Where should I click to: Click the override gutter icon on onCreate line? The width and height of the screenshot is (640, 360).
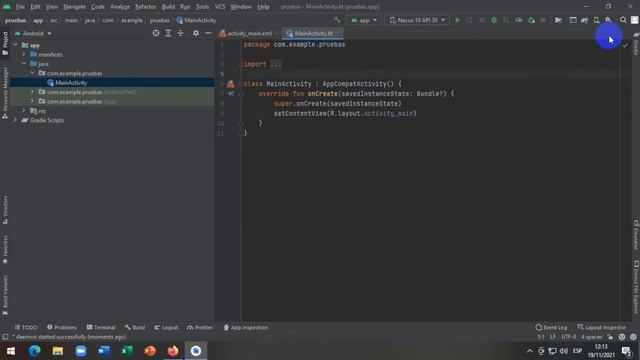point(231,94)
